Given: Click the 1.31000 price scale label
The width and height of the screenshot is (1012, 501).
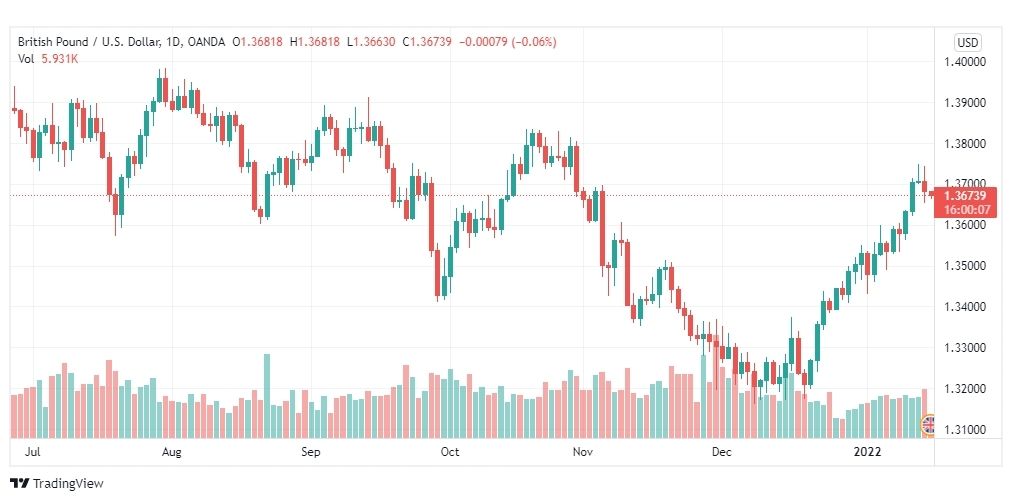Looking at the screenshot, I should [965, 429].
